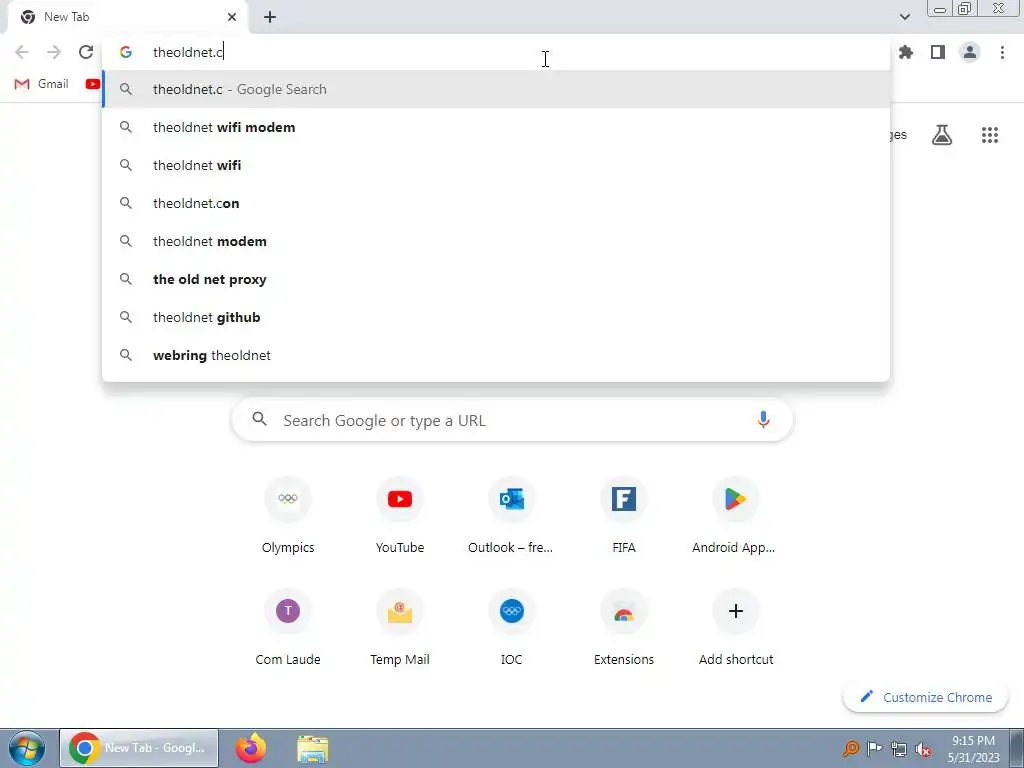The image size is (1024, 768).
Task: Choose the "theoldnet modem" suggestion
Action: pyautogui.click(x=496, y=241)
